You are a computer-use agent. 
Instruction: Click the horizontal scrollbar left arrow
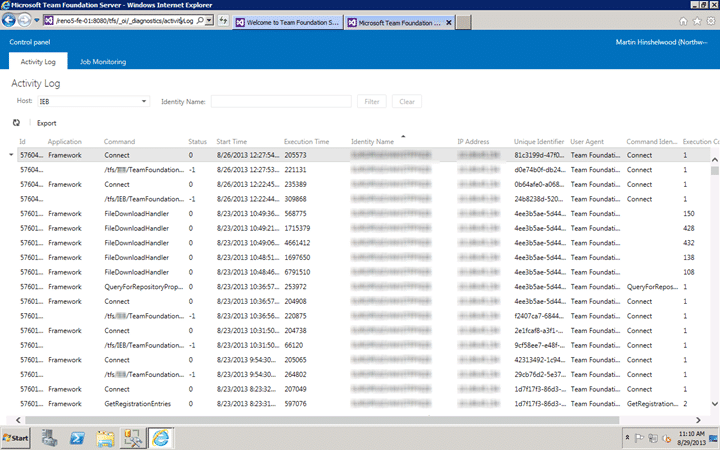click(18, 420)
